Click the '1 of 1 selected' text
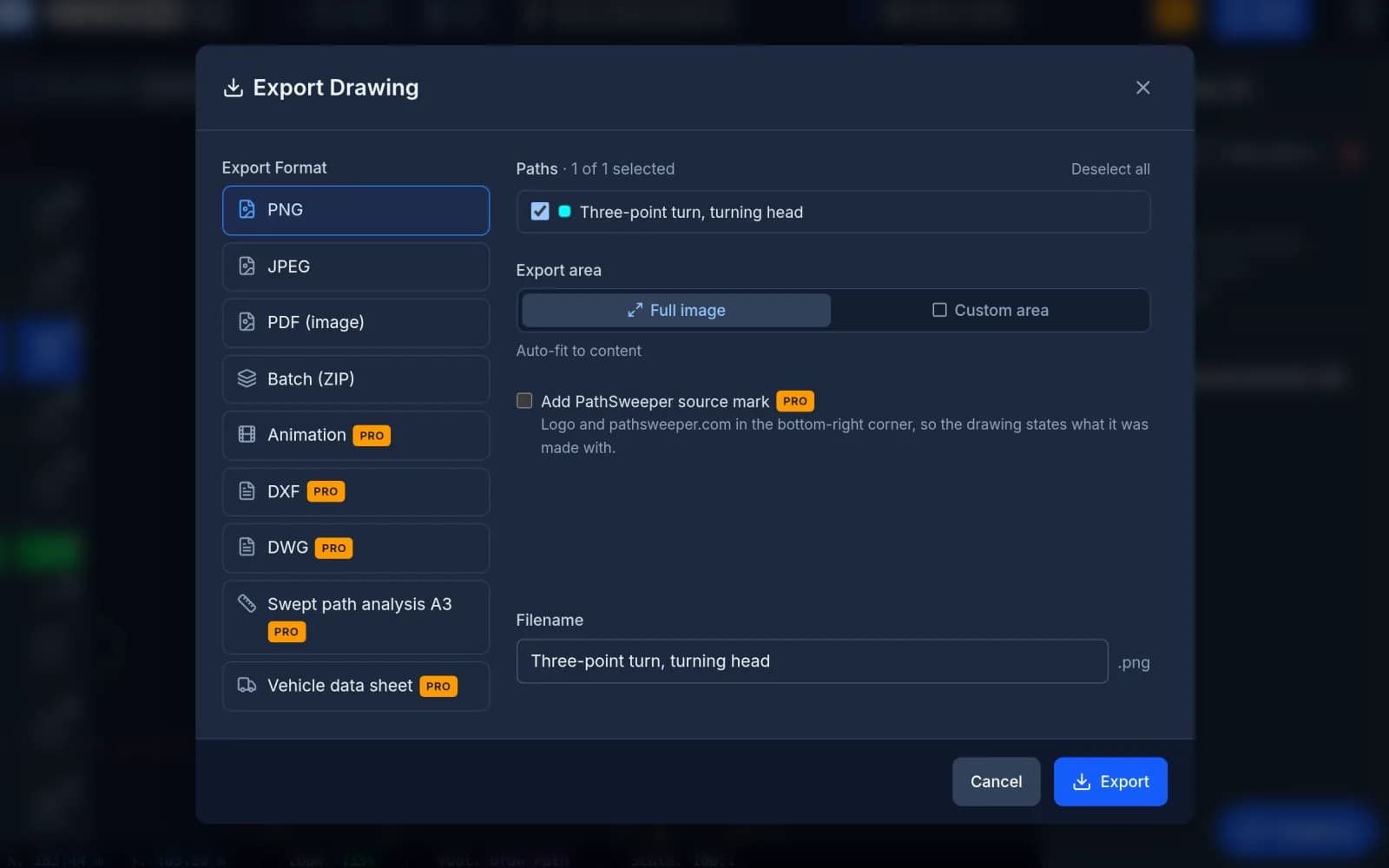Image resolution: width=1389 pixels, height=868 pixels. [622, 168]
